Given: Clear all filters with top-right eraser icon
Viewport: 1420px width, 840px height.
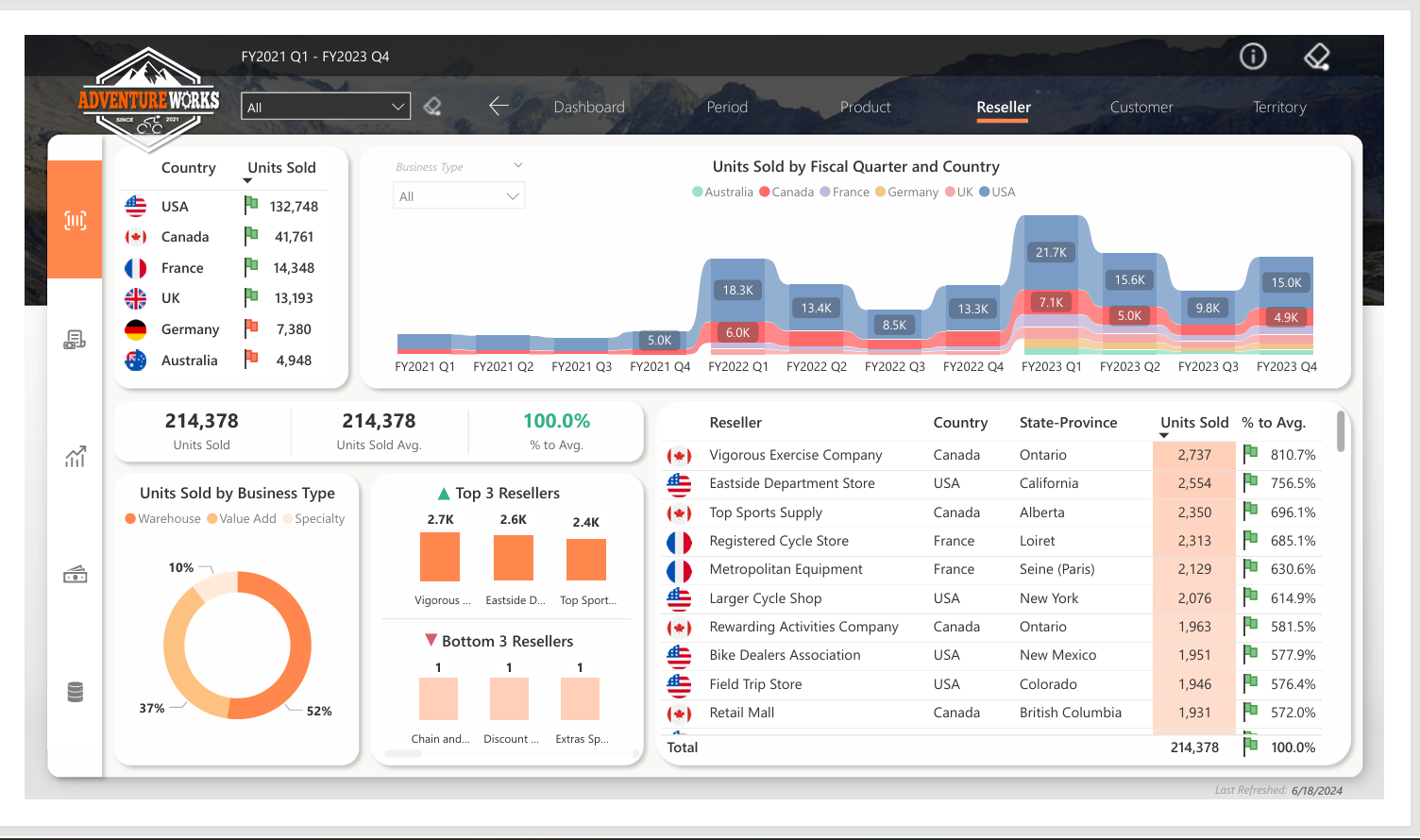Looking at the screenshot, I should pyautogui.click(x=1317, y=57).
